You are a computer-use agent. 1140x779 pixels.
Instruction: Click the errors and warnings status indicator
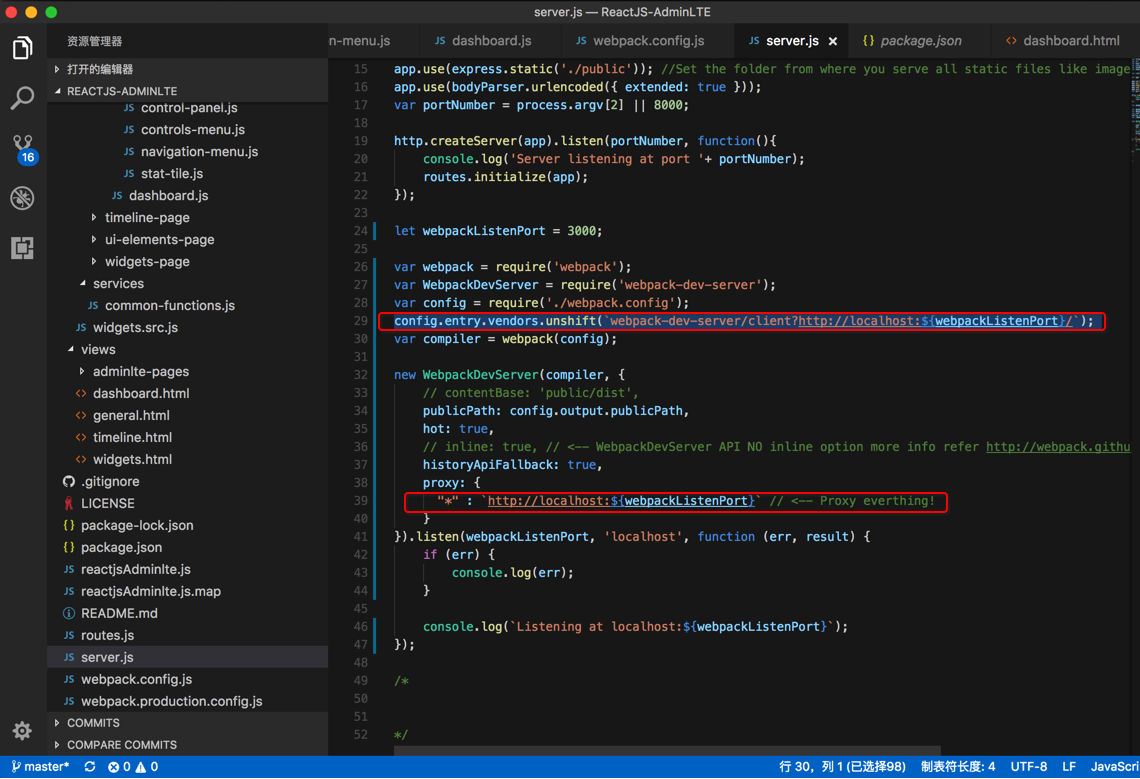(133, 767)
